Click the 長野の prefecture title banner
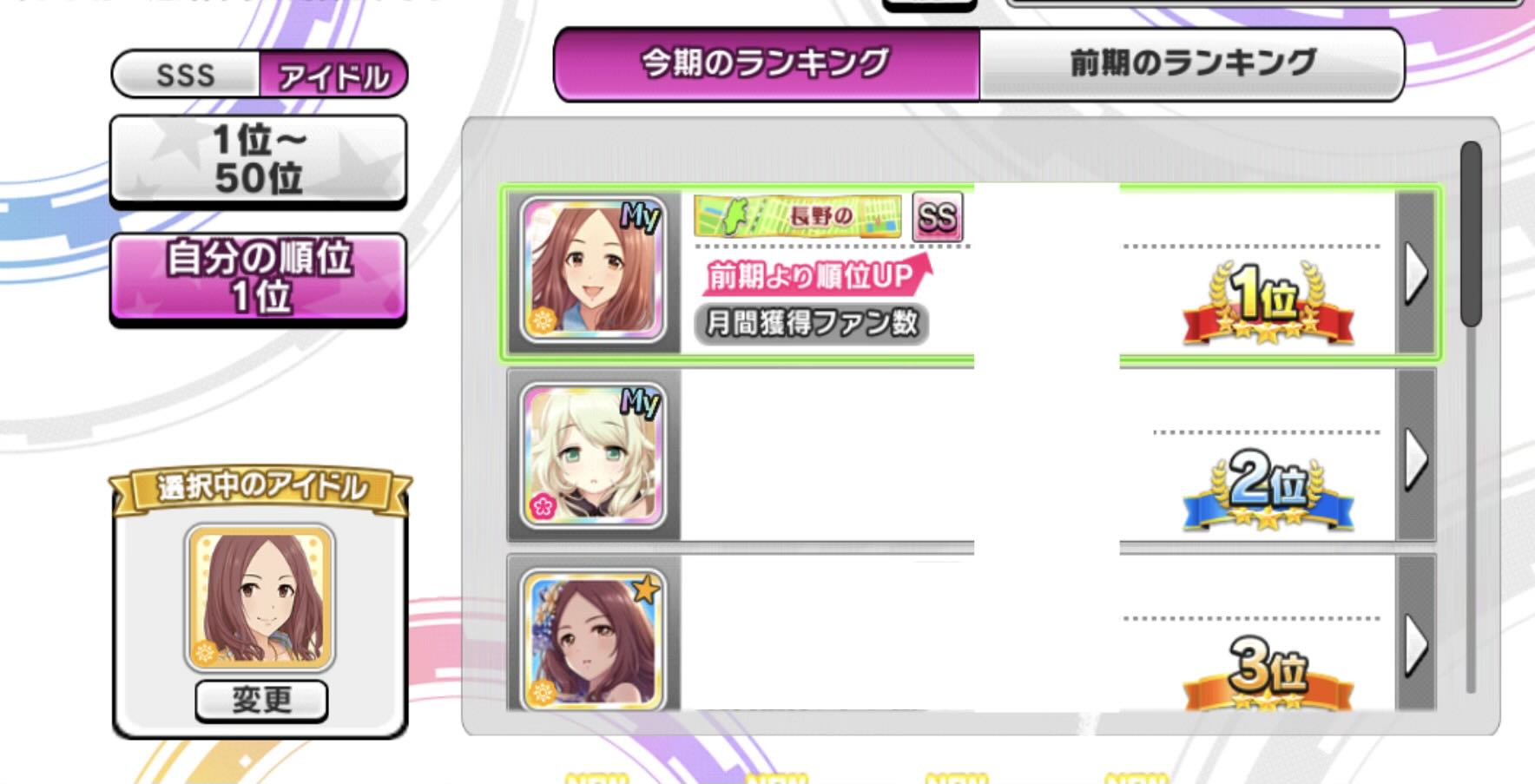 pos(797,216)
